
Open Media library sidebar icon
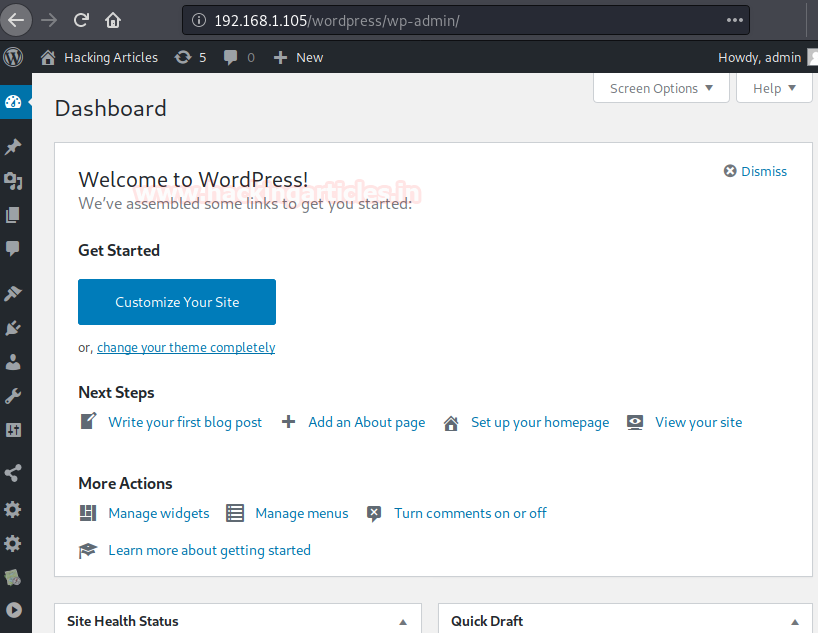point(13,181)
